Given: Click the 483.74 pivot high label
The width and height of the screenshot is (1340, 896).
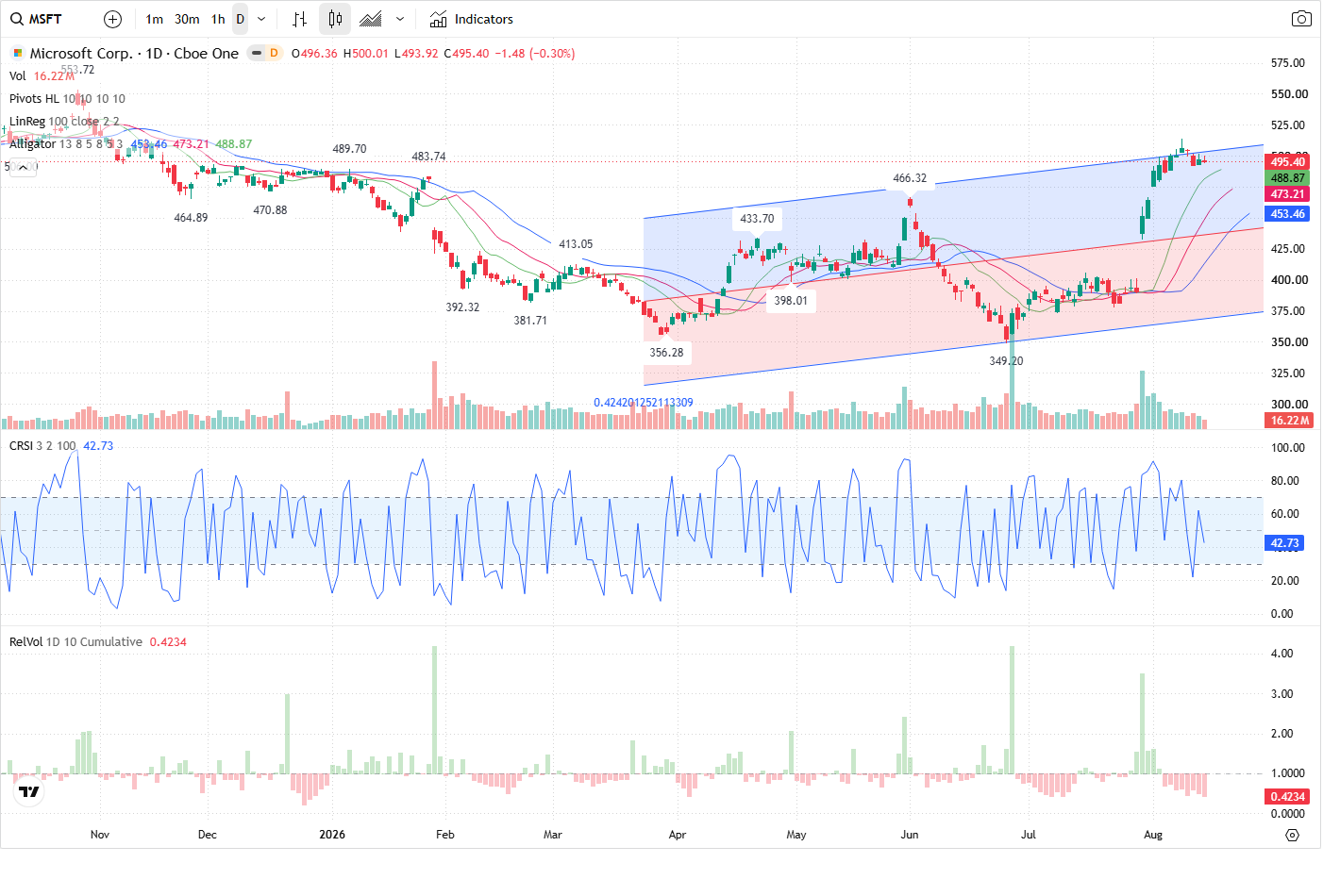Looking at the screenshot, I should point(428,157).
